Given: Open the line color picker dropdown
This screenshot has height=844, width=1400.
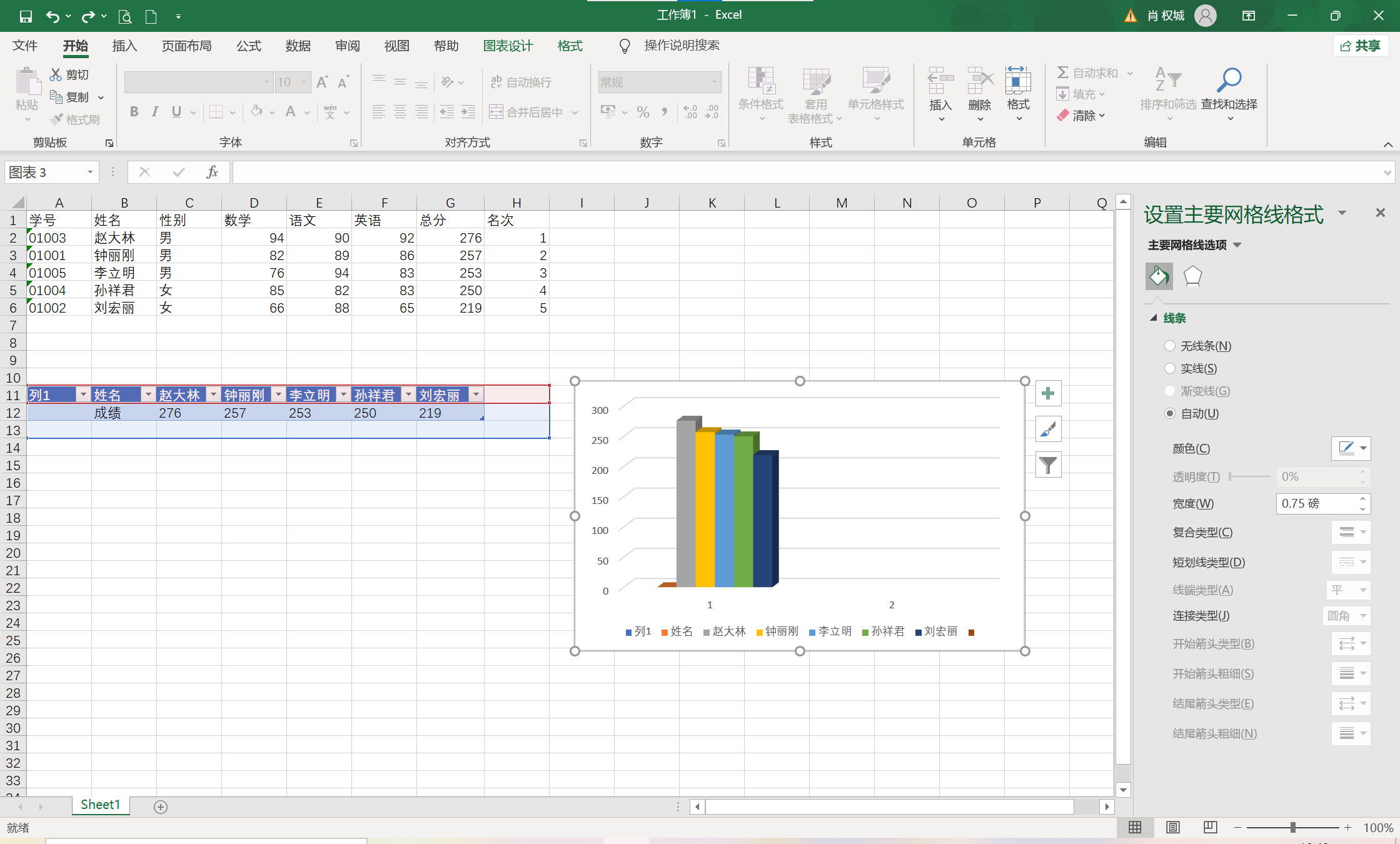Looking at the screenshot, I should click(1363, 448).
